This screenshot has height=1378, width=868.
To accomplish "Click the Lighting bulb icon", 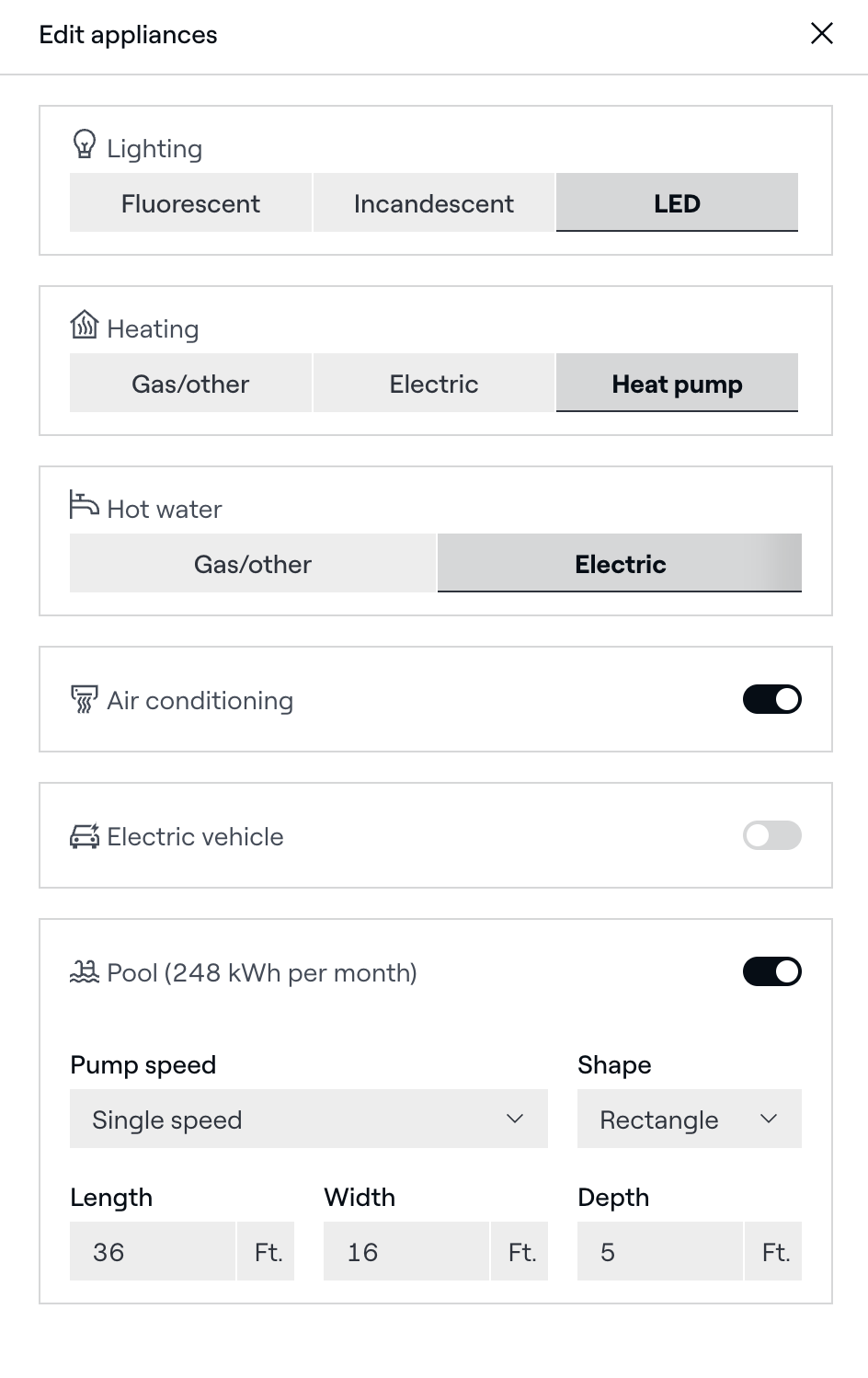I will (x=84, y=145).
